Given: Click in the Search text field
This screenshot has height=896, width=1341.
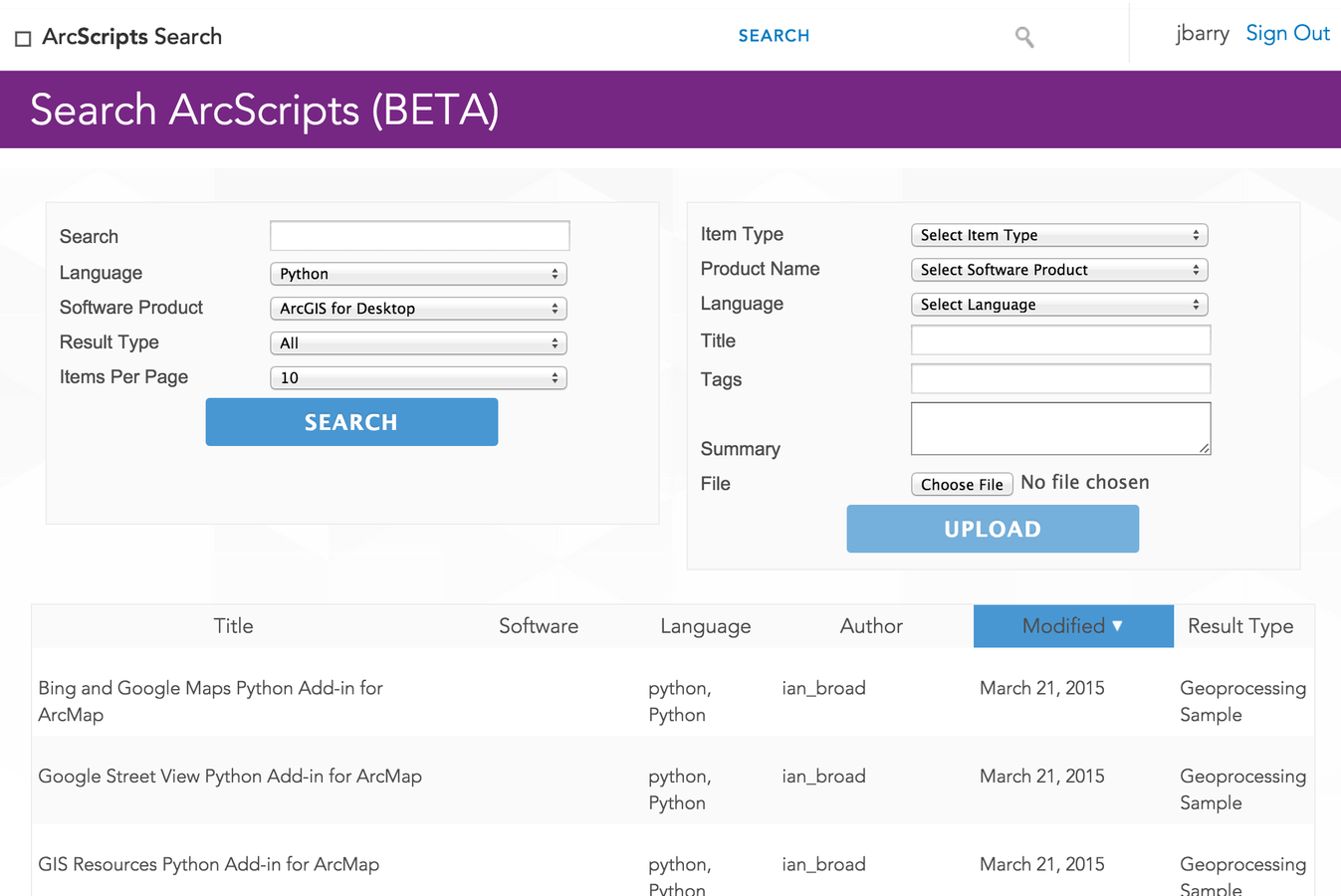Looking at the screenshot, I should tap(420, 236).
